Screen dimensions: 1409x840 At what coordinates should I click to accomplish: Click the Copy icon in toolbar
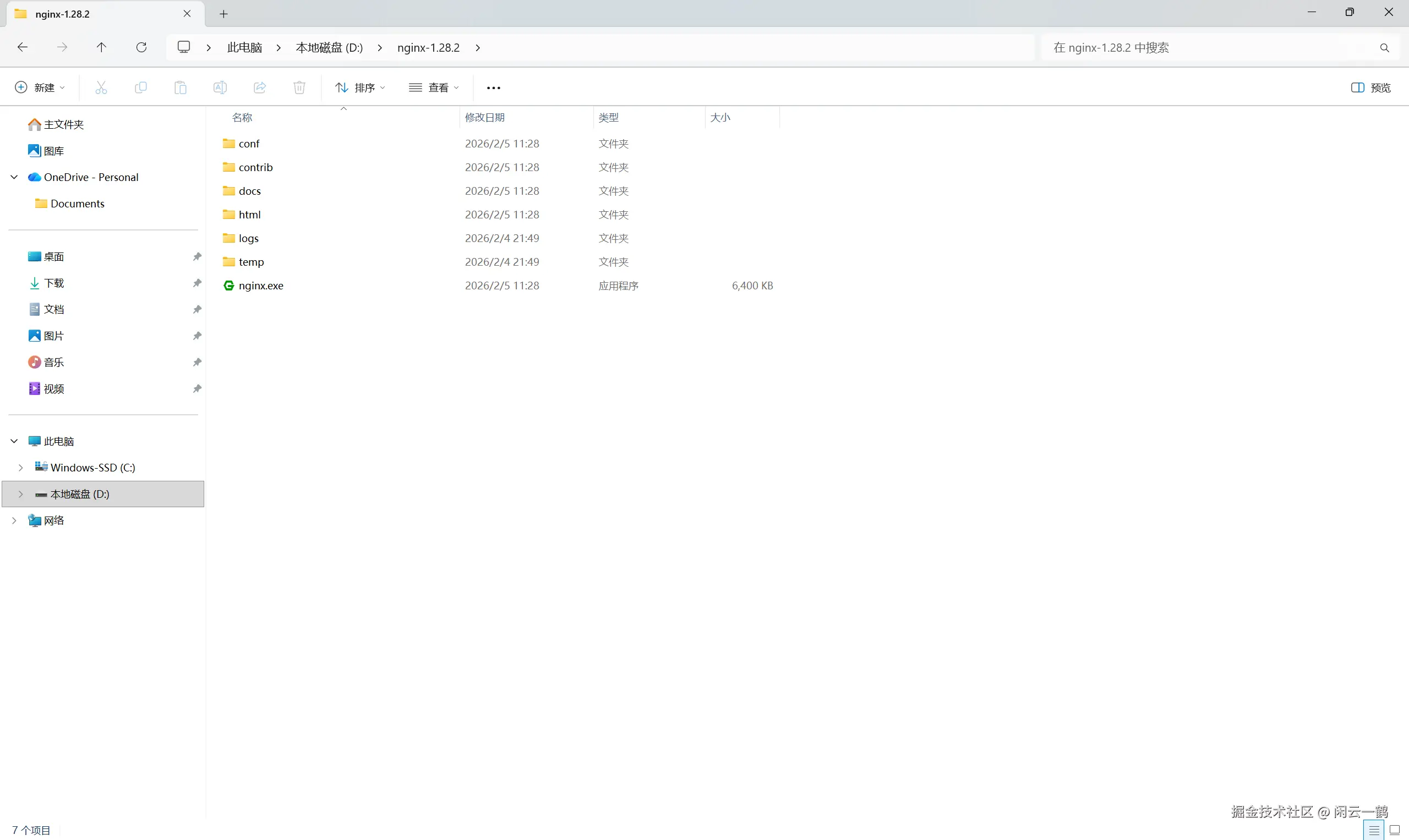point(140,87)
